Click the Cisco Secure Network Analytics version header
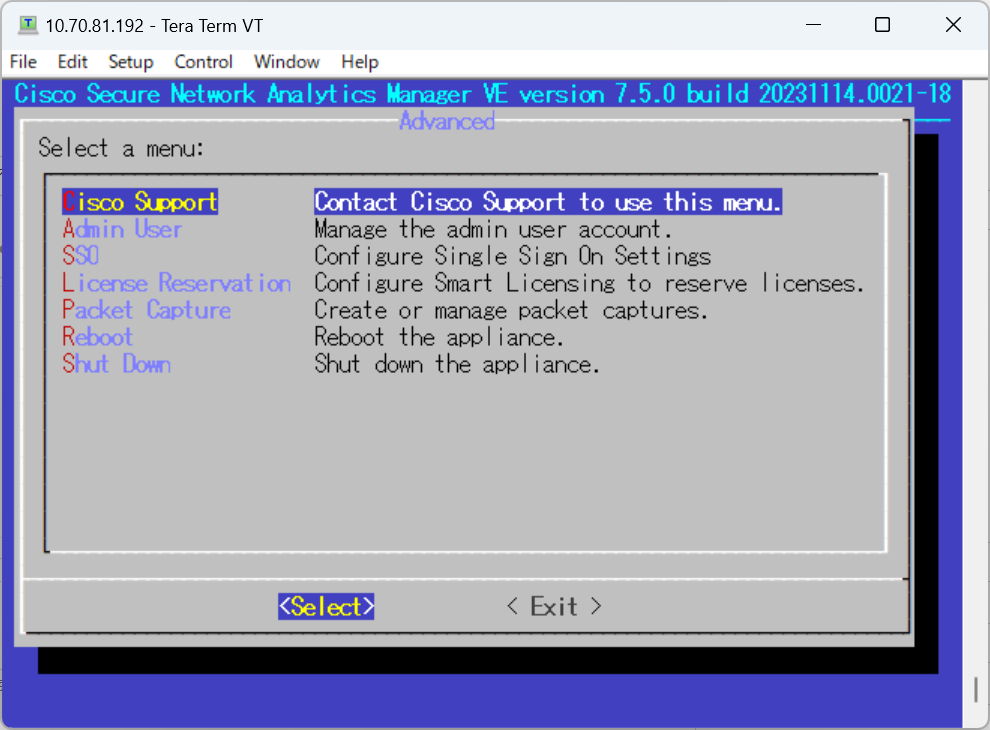Image resolution: width=990 pixels, height=730 pixels. 483,94
